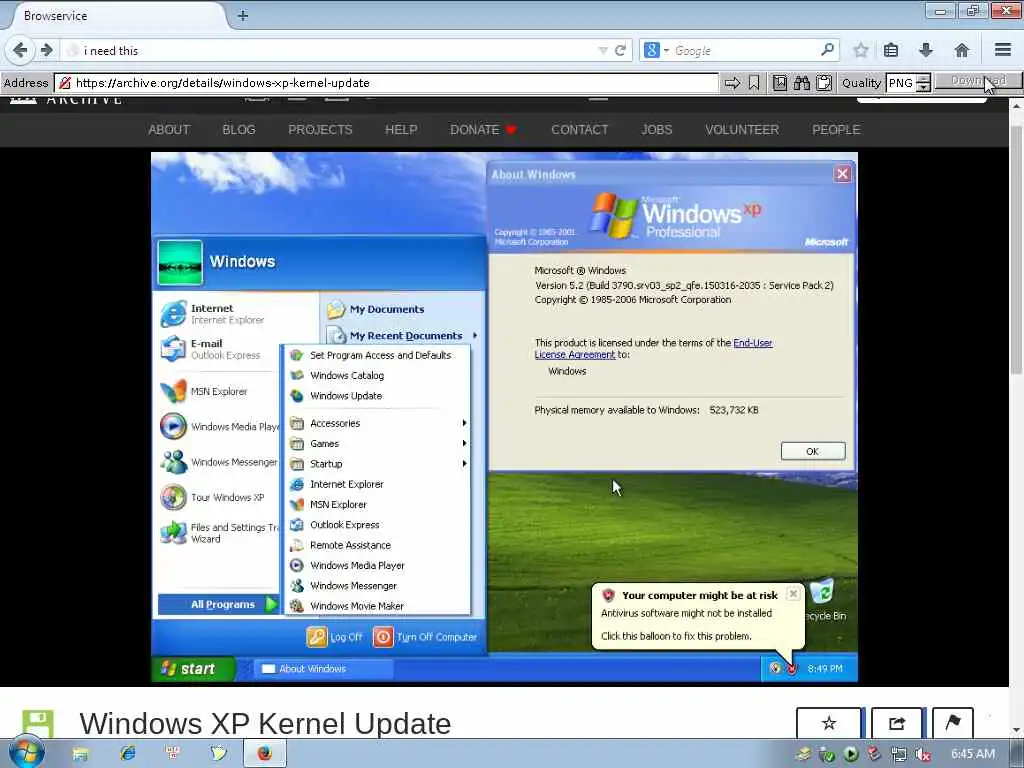Click Firefox icon in Windows 7 taskbar
Viewport: 1024px width, 768px height.
click(264, 754)
